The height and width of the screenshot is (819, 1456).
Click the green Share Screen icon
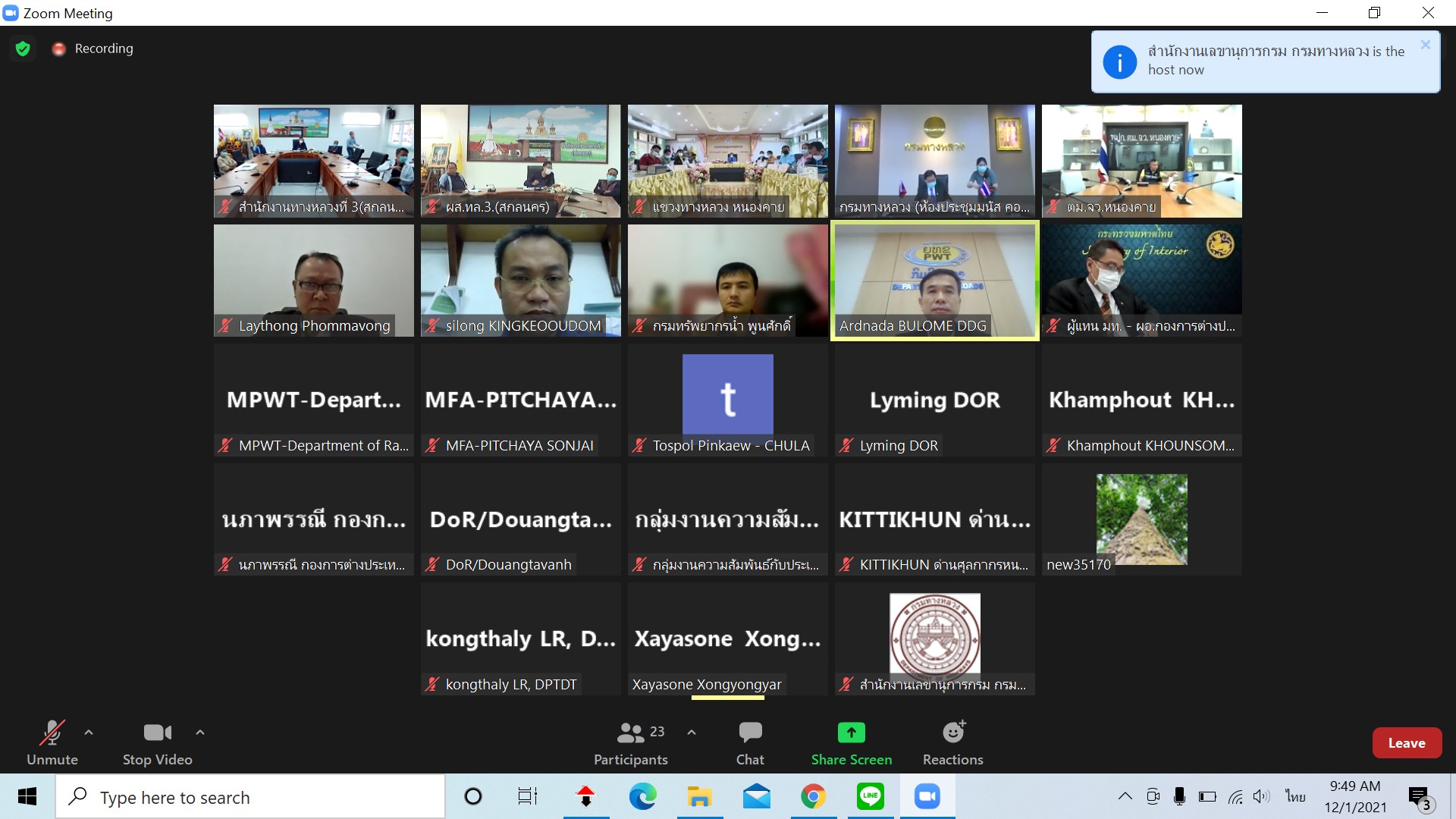pos(851,733)
